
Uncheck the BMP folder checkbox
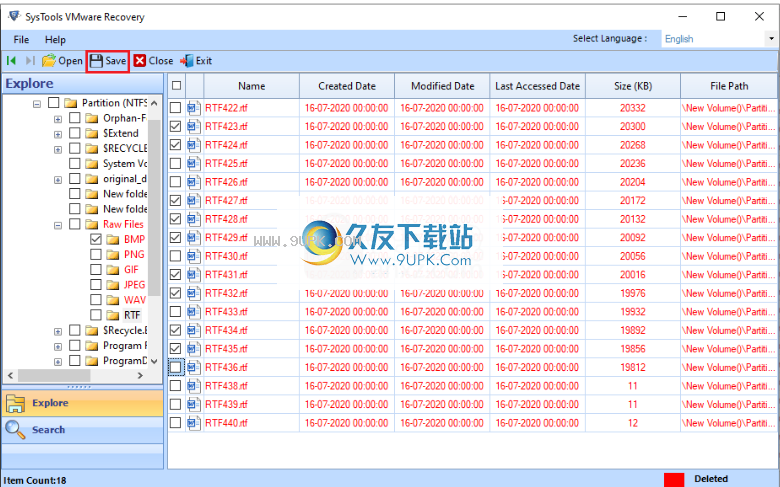click(96, 240)
